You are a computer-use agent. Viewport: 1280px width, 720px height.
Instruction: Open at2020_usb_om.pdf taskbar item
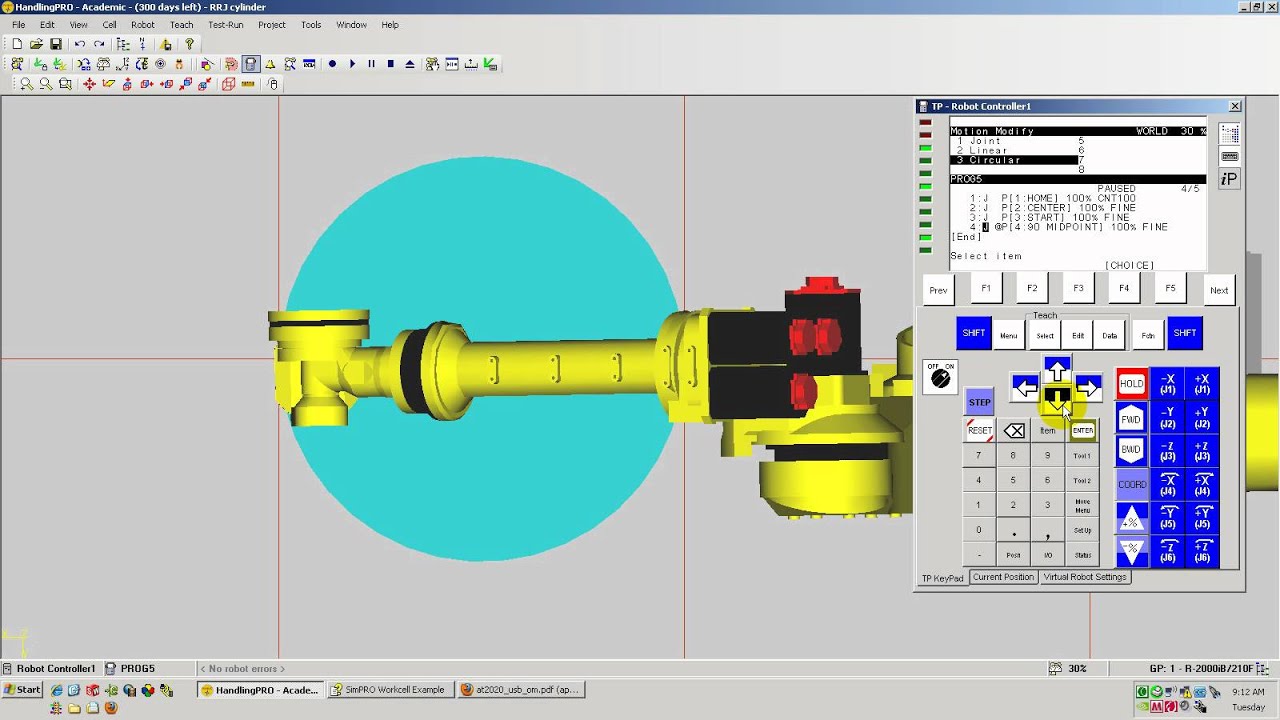tap(520, 690)
